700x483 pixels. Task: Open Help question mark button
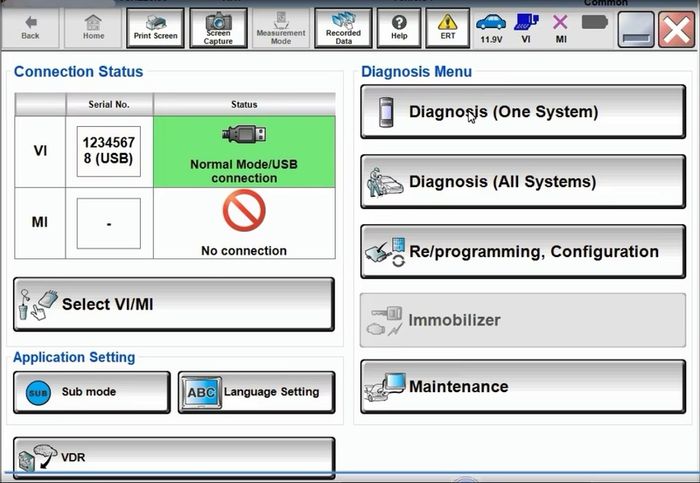click(399, 28)
